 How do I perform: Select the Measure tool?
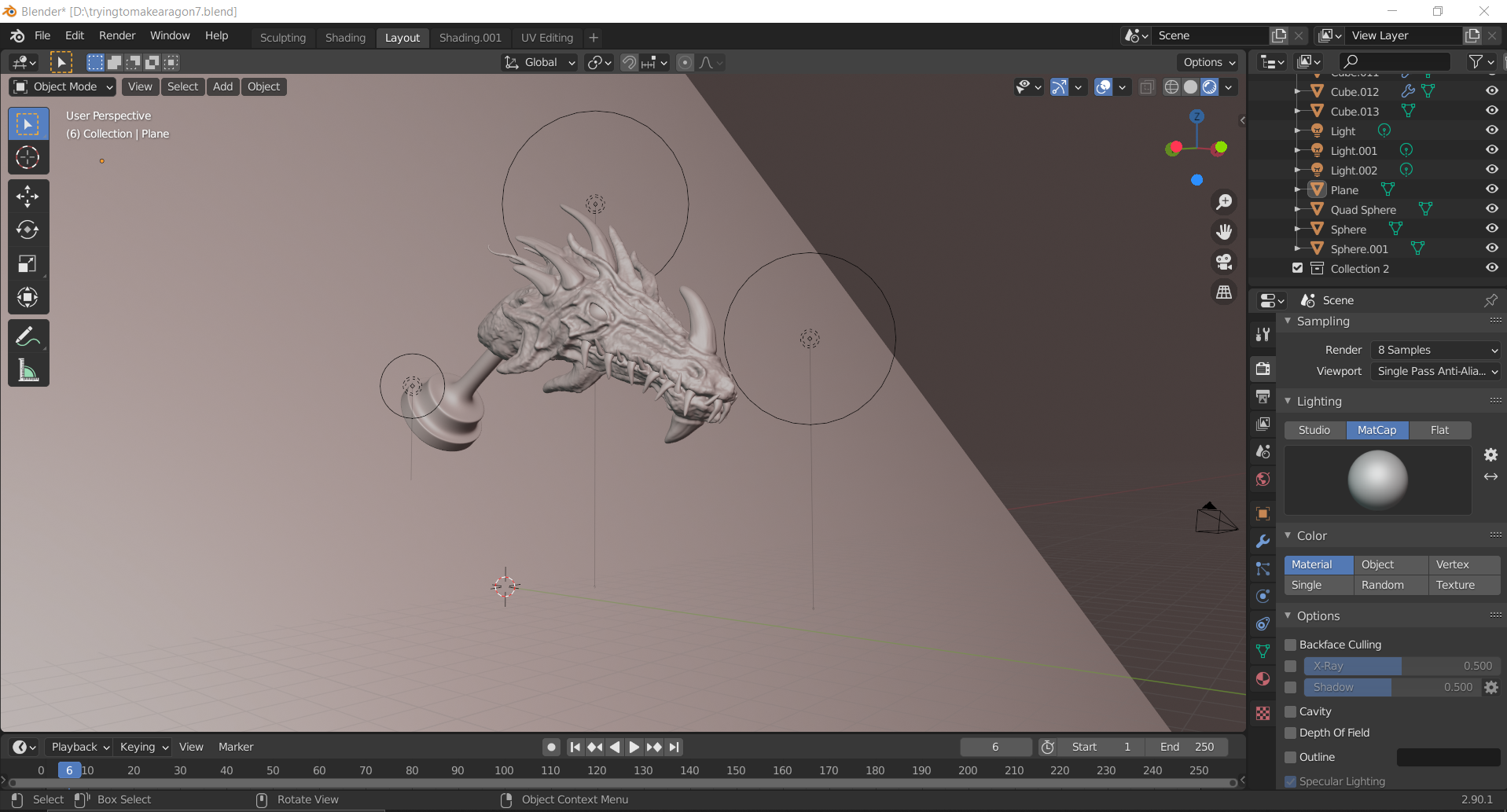coord(28,369)
